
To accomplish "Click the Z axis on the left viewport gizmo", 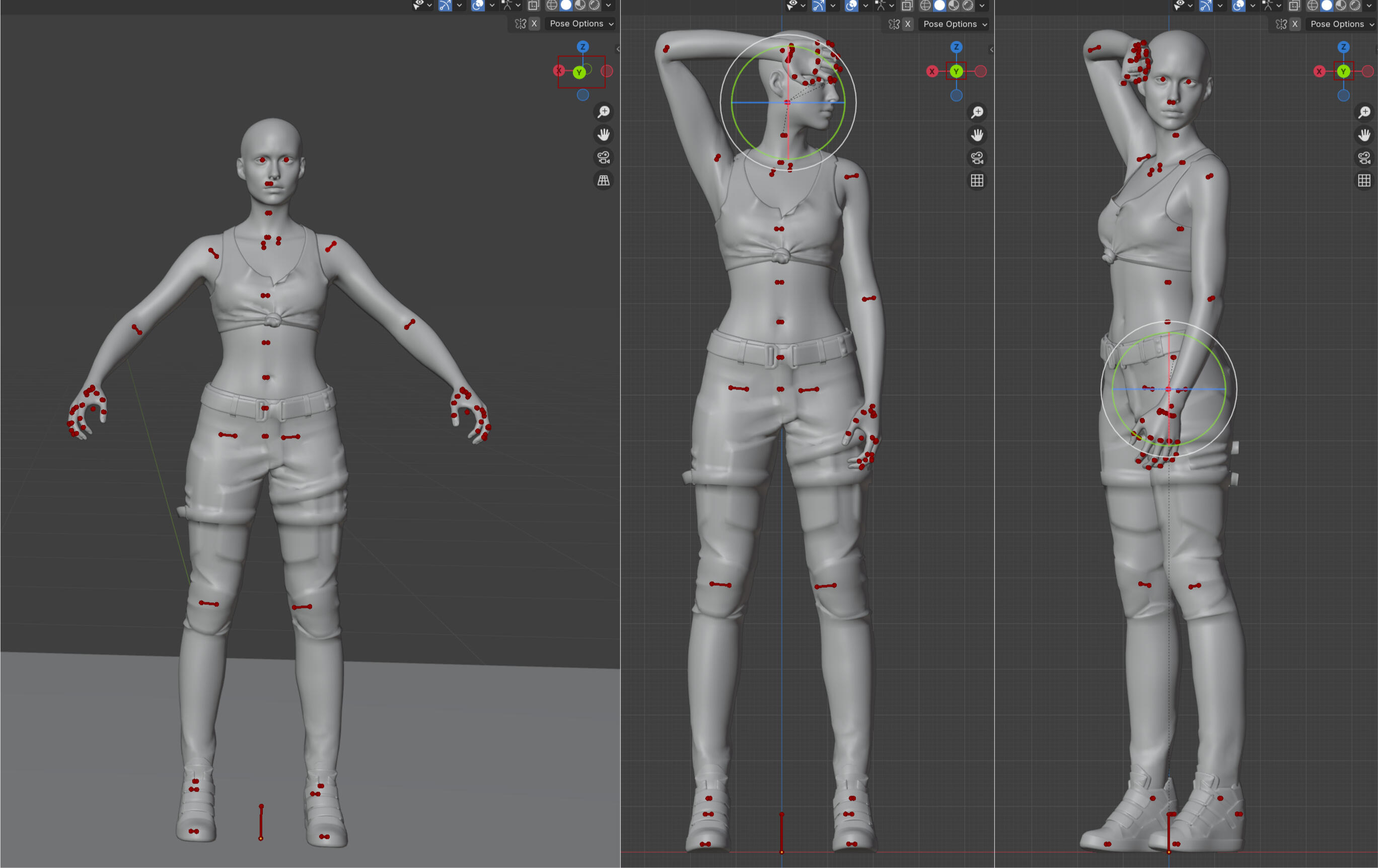I will [583, 47].
